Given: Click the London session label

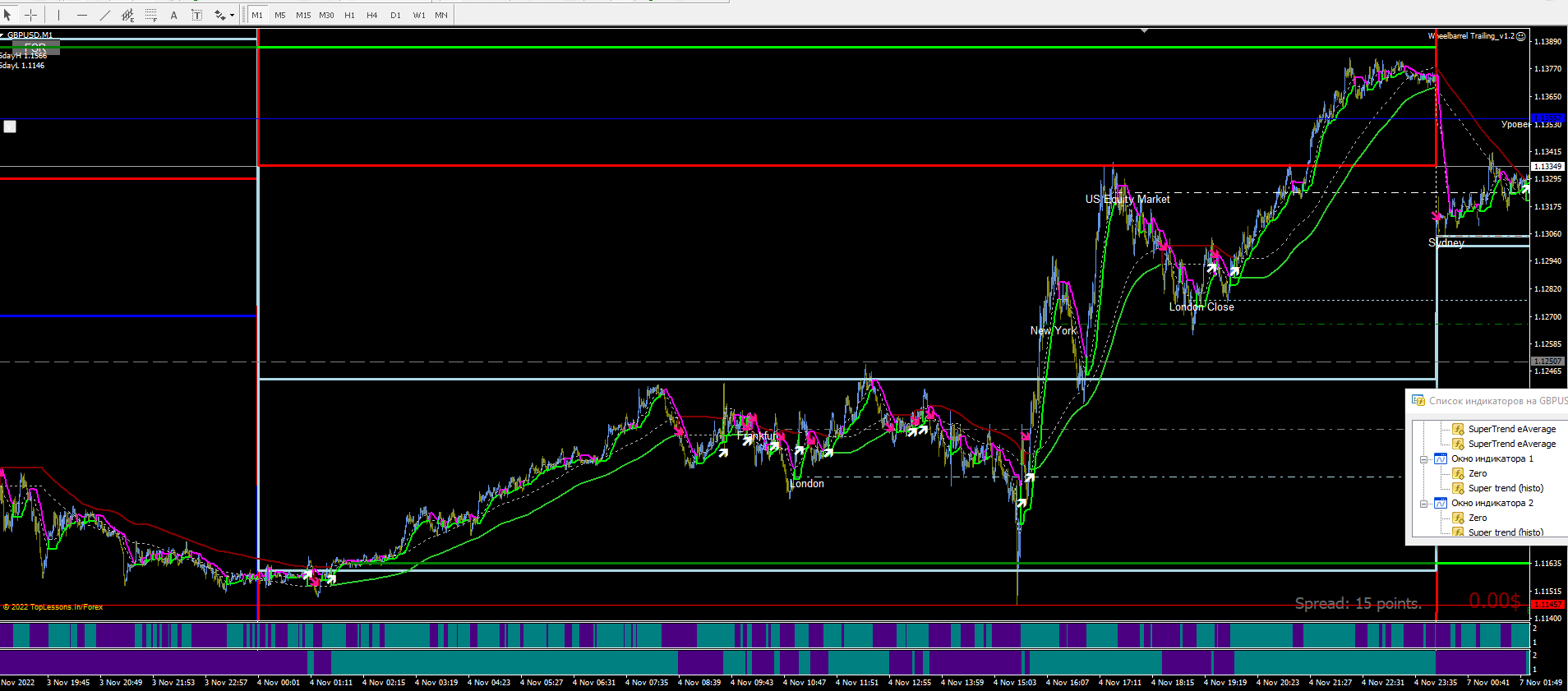Looking at the screenshot, I should point(807,484).
